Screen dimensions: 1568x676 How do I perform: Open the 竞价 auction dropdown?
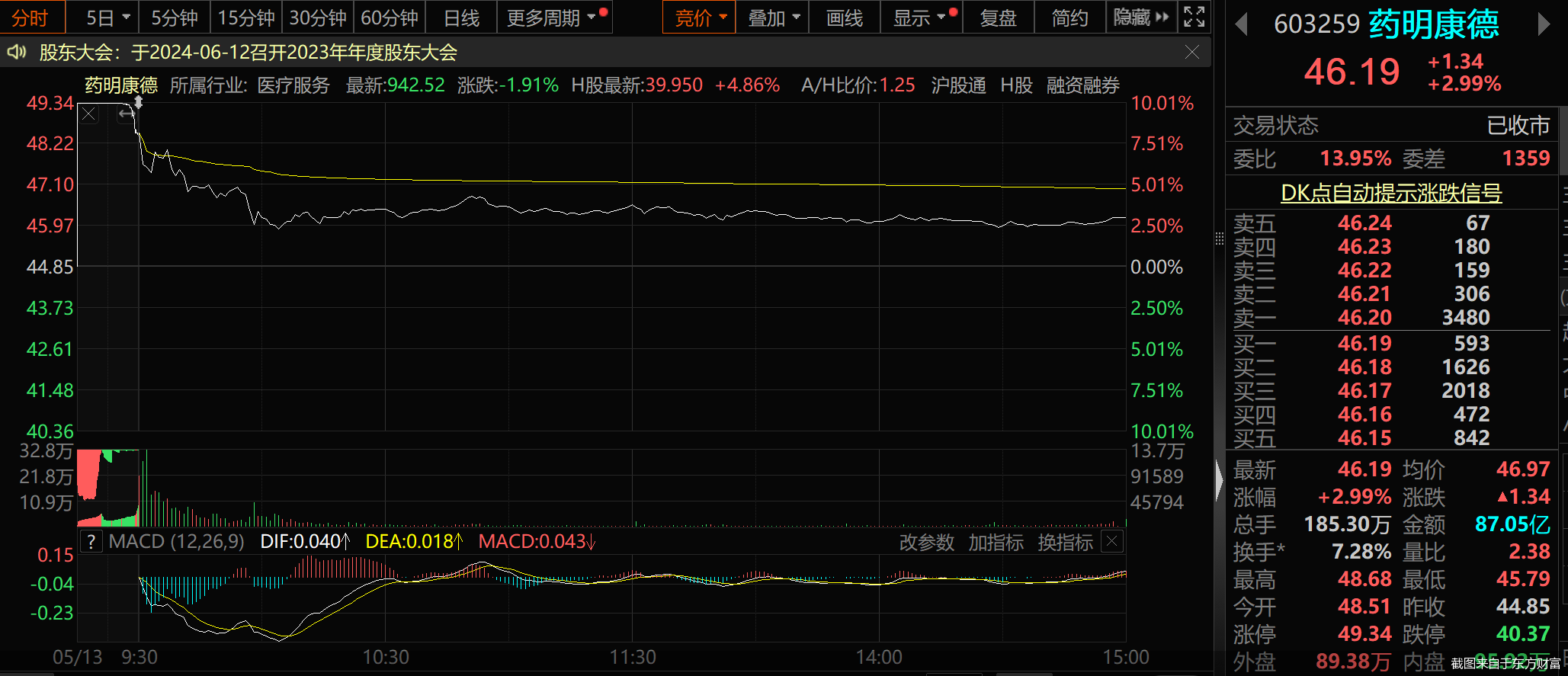pyautogui.click(x=700, y=18)
